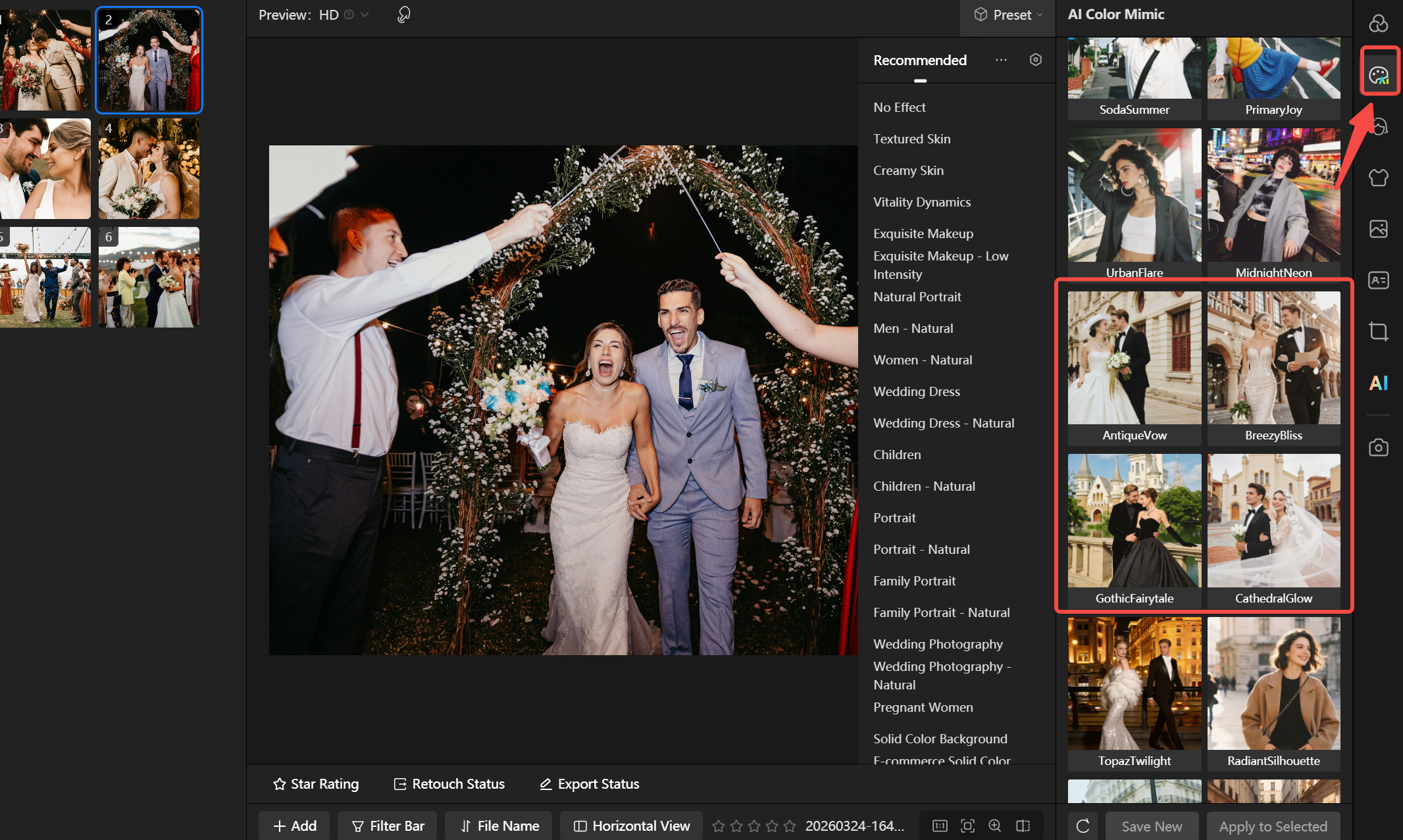Expand the Preview HD quality dropdown
The height and width of the screenshot is (840, 1403).
click(364, 14)
